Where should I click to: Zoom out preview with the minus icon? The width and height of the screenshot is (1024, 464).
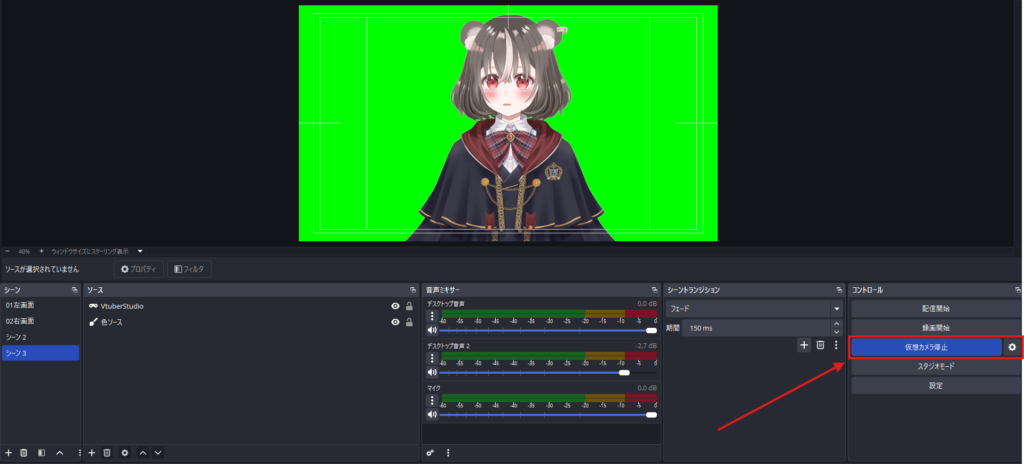pyautogui.click(x=8, y=251)
